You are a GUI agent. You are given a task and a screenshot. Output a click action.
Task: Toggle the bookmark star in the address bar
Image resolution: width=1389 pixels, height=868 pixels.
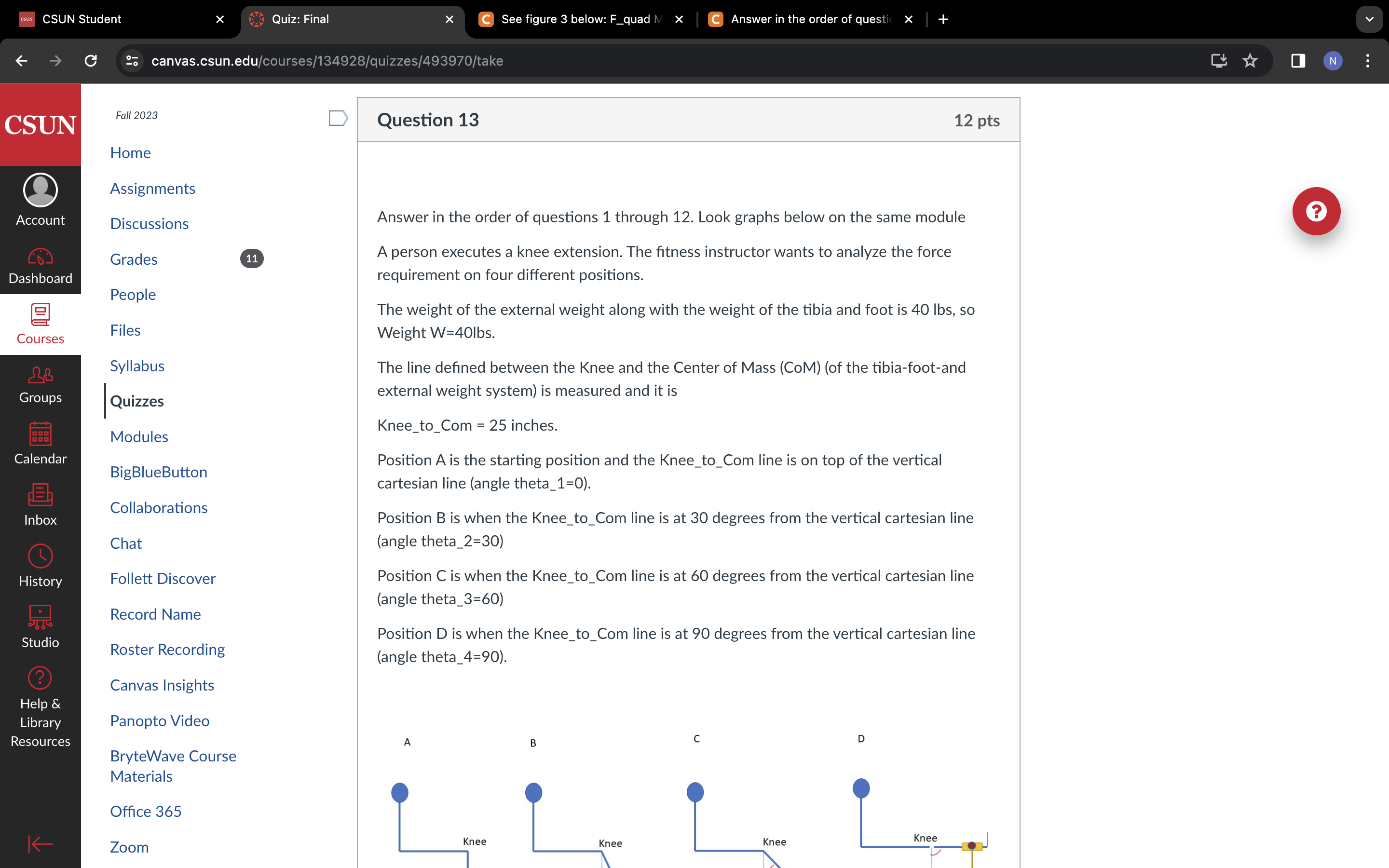(x=1250, y=61)
